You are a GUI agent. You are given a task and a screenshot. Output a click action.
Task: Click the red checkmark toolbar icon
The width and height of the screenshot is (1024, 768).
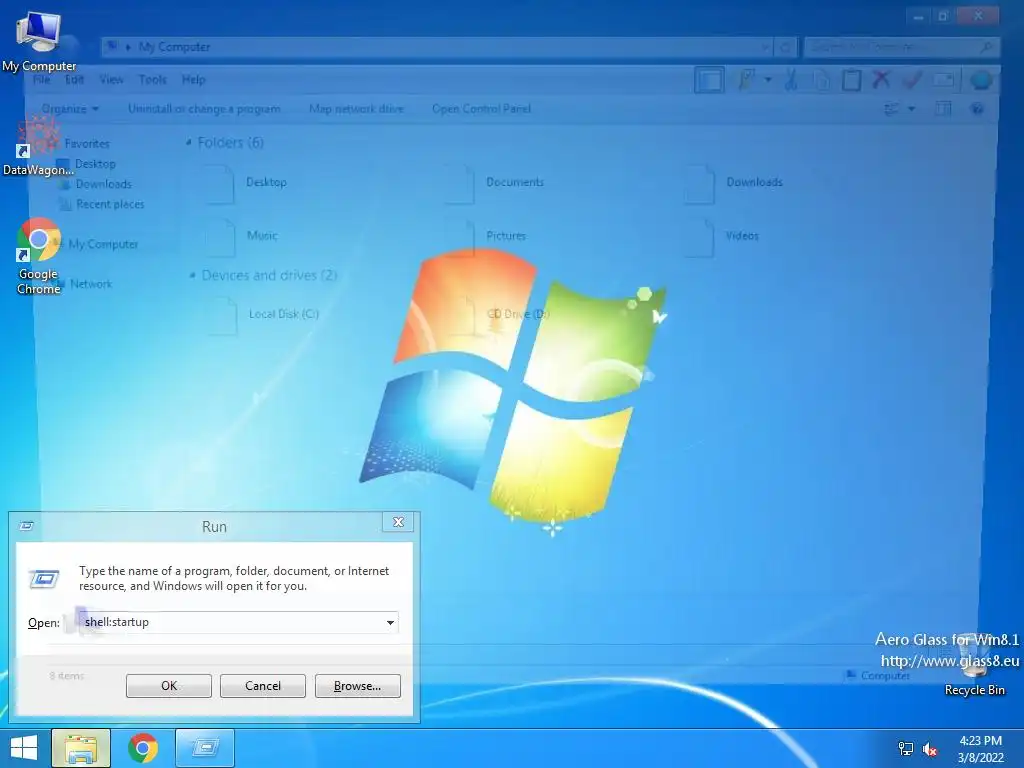tap(912, 80)
